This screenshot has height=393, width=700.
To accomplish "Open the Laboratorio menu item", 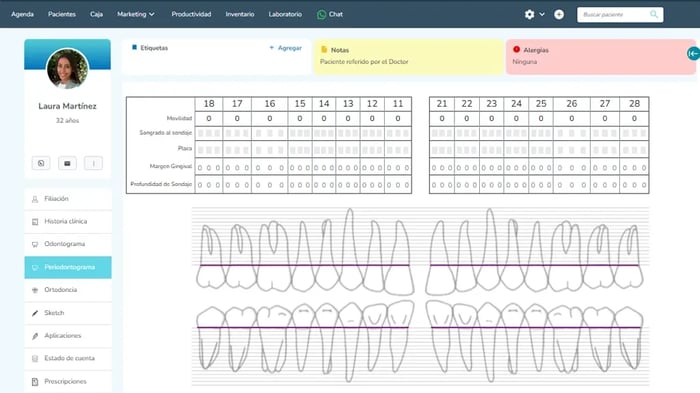I will [285, 14].
